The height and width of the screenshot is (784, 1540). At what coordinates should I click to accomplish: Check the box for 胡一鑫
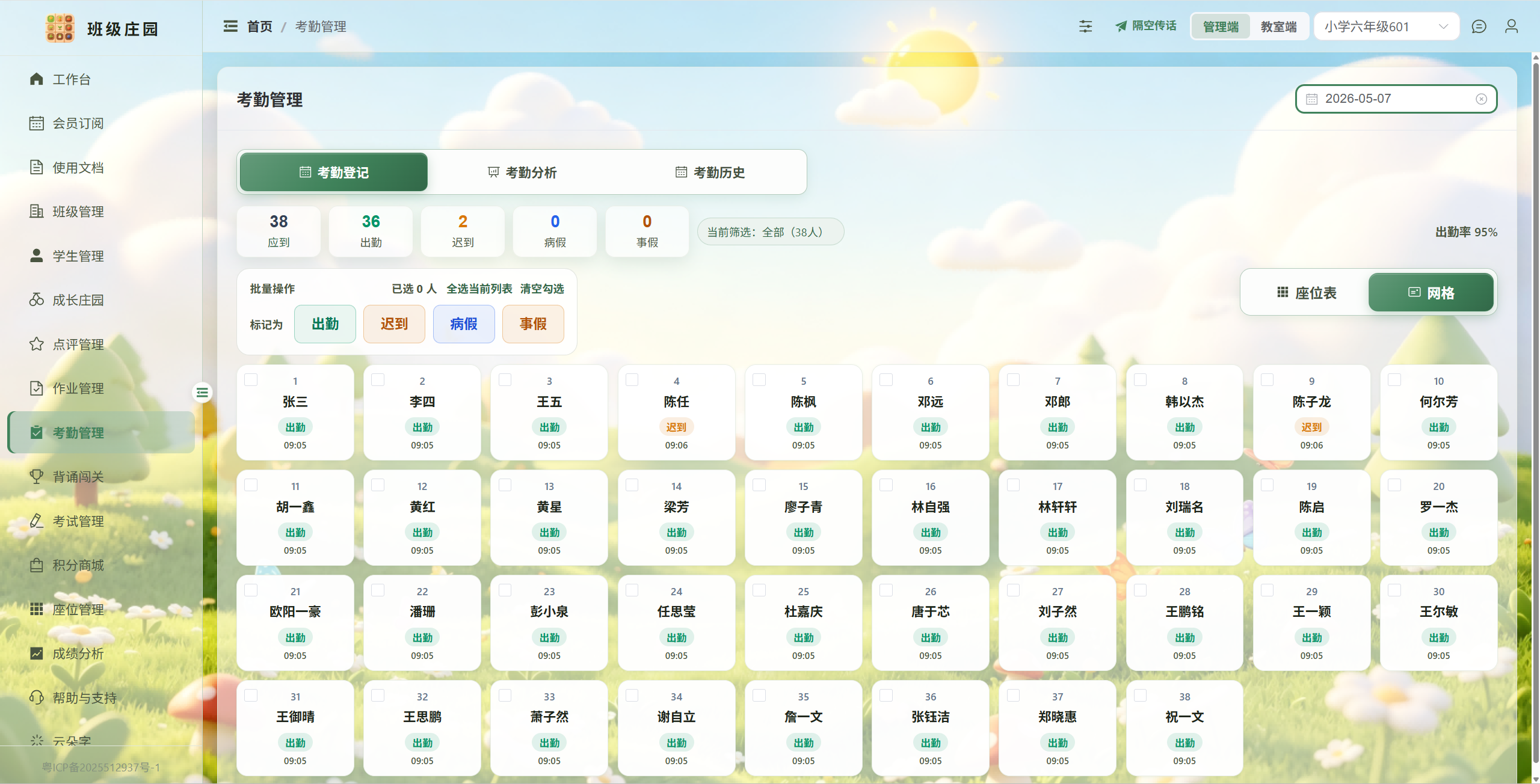pyautogui.click(x=251, y=485)
